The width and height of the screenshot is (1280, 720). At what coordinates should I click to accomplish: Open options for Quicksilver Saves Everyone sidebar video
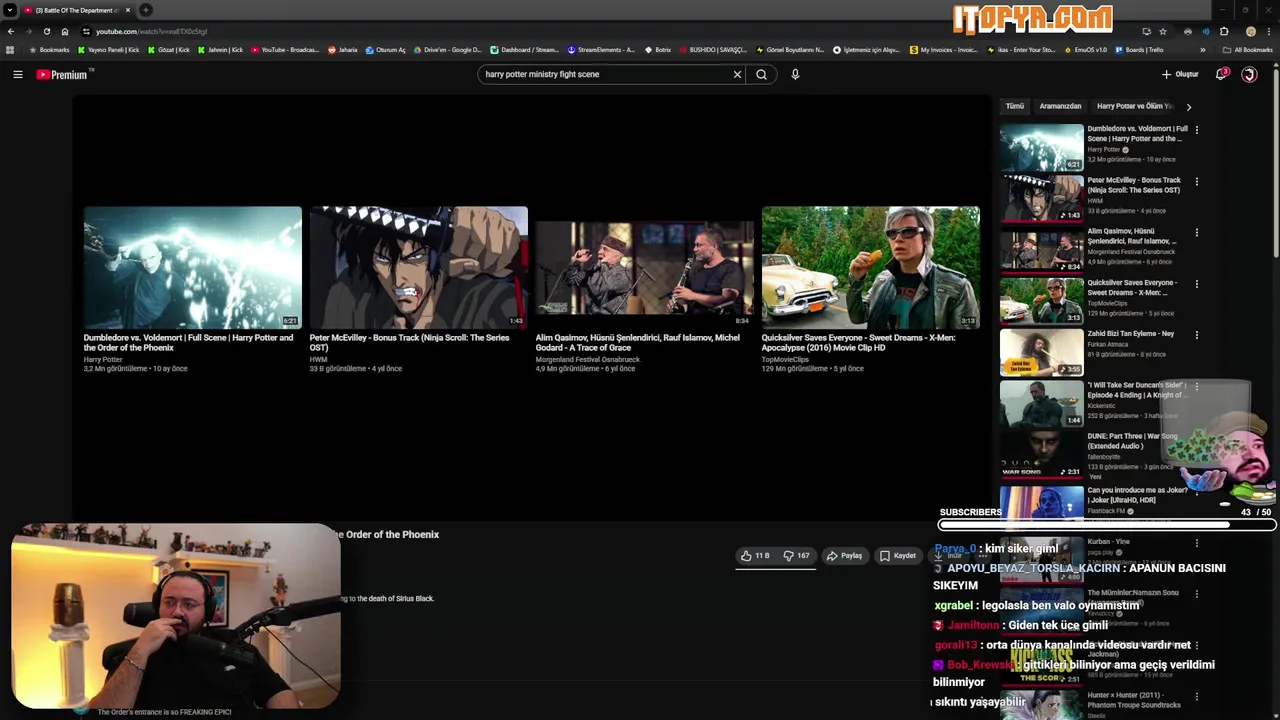pyautogui.click(x=1196, y=283)
